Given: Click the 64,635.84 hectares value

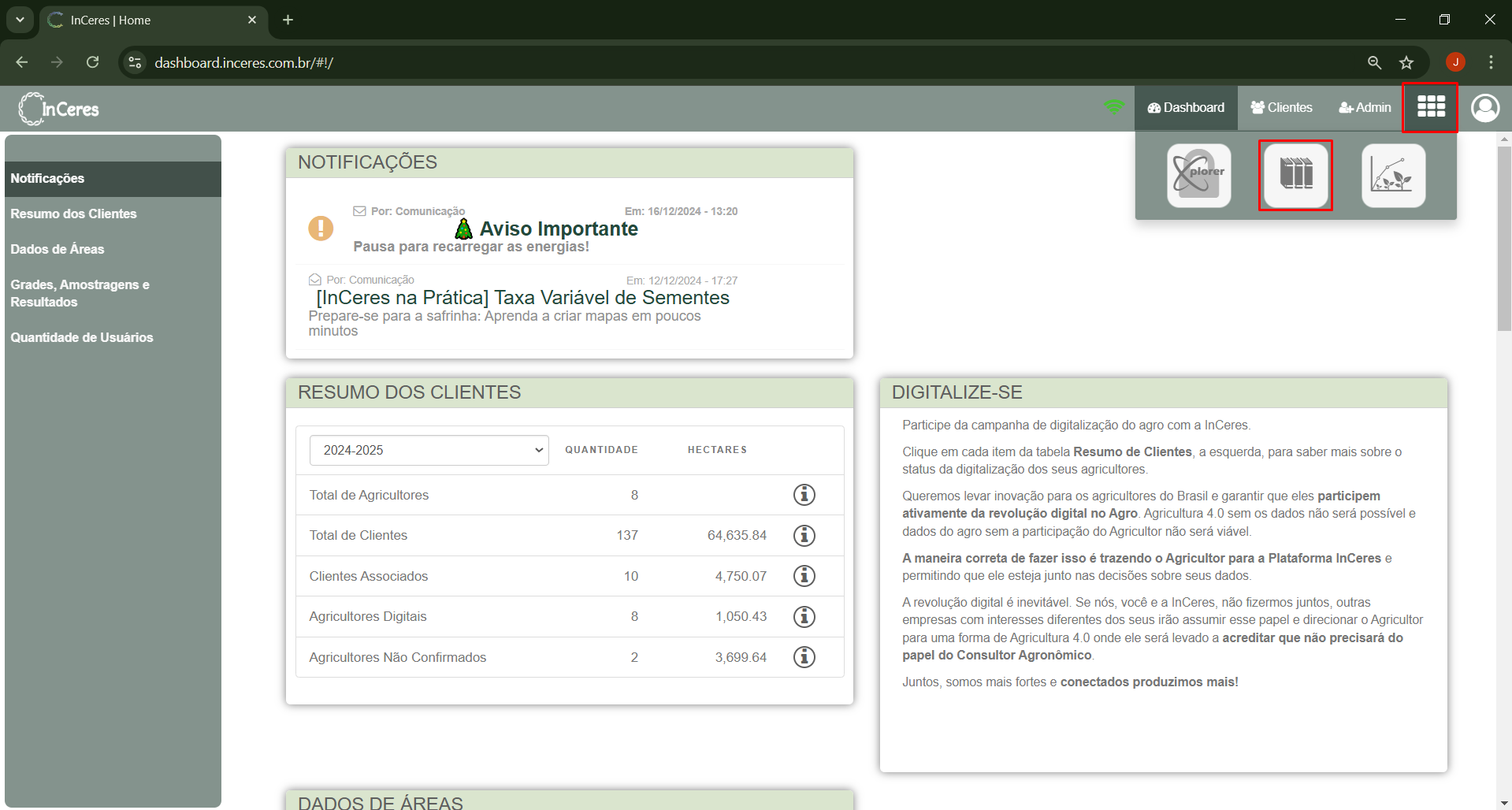Looking at the screenshot, I should pyautogui.click(x=737, y=535).
